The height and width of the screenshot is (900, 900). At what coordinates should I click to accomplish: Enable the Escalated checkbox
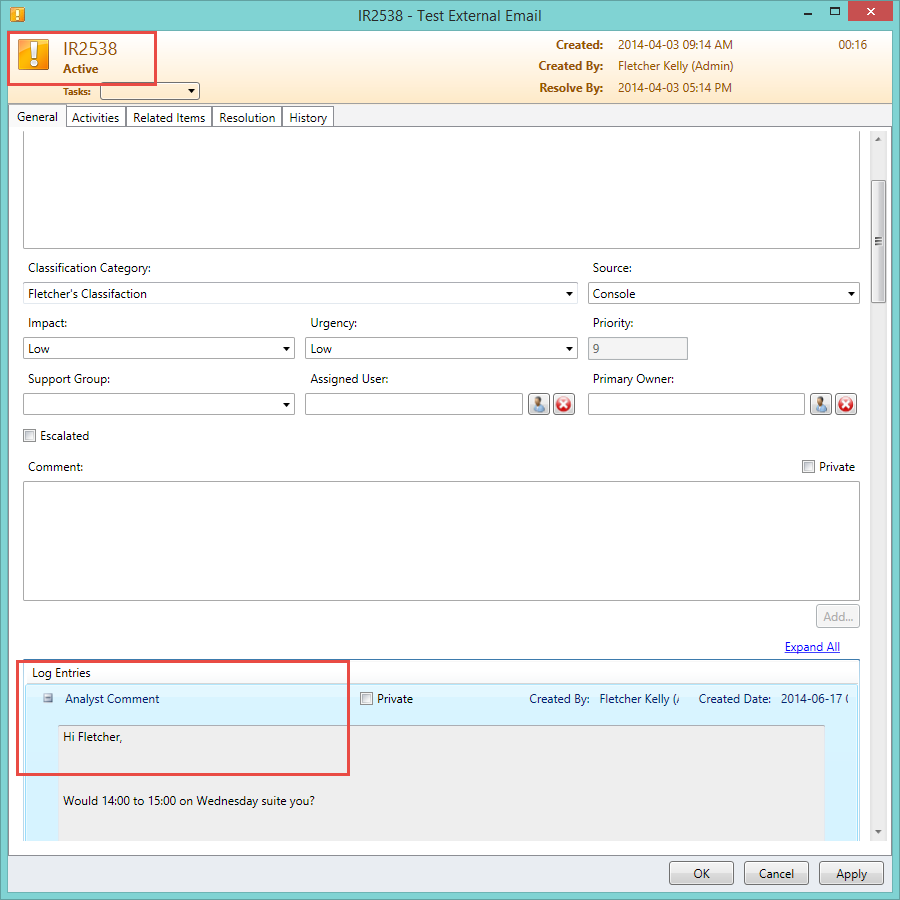pyautogui.click(x=30, y=436)
